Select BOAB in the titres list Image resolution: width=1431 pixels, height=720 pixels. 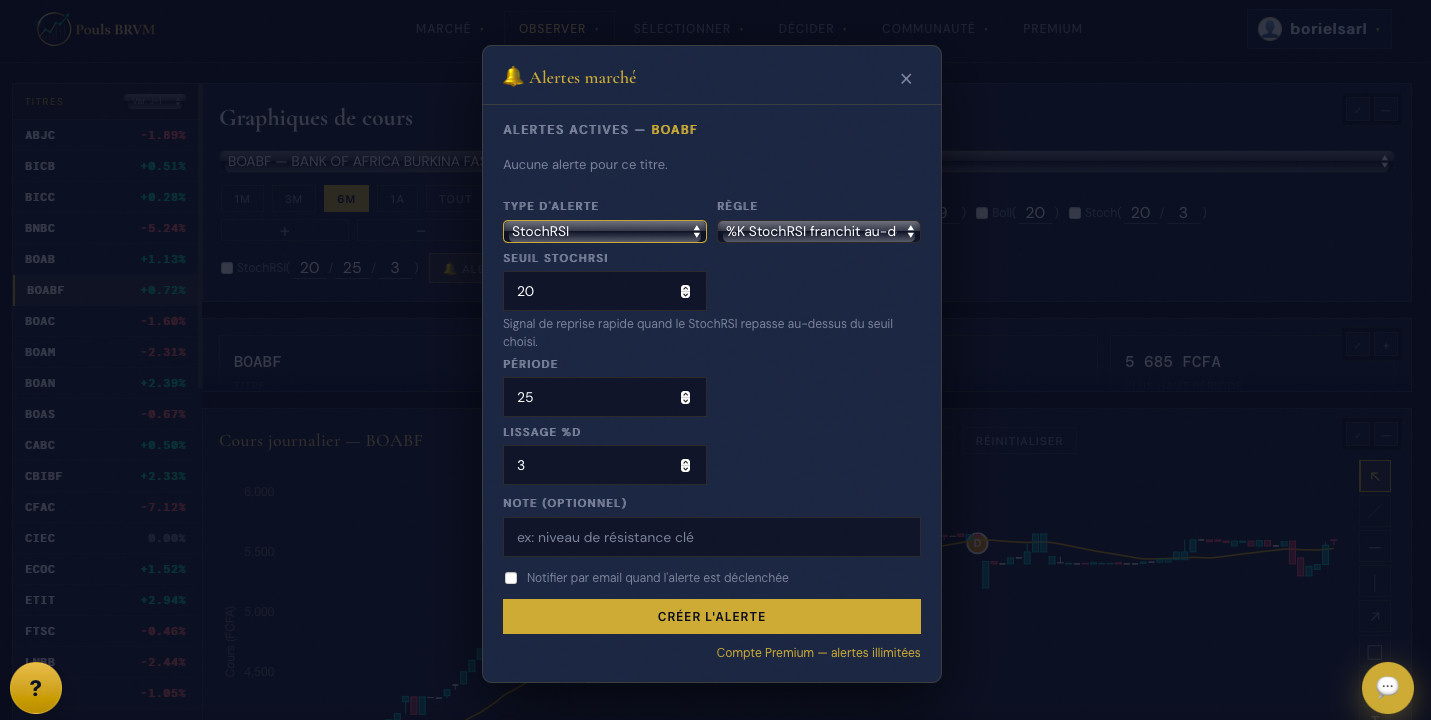(x=106, y=259)
